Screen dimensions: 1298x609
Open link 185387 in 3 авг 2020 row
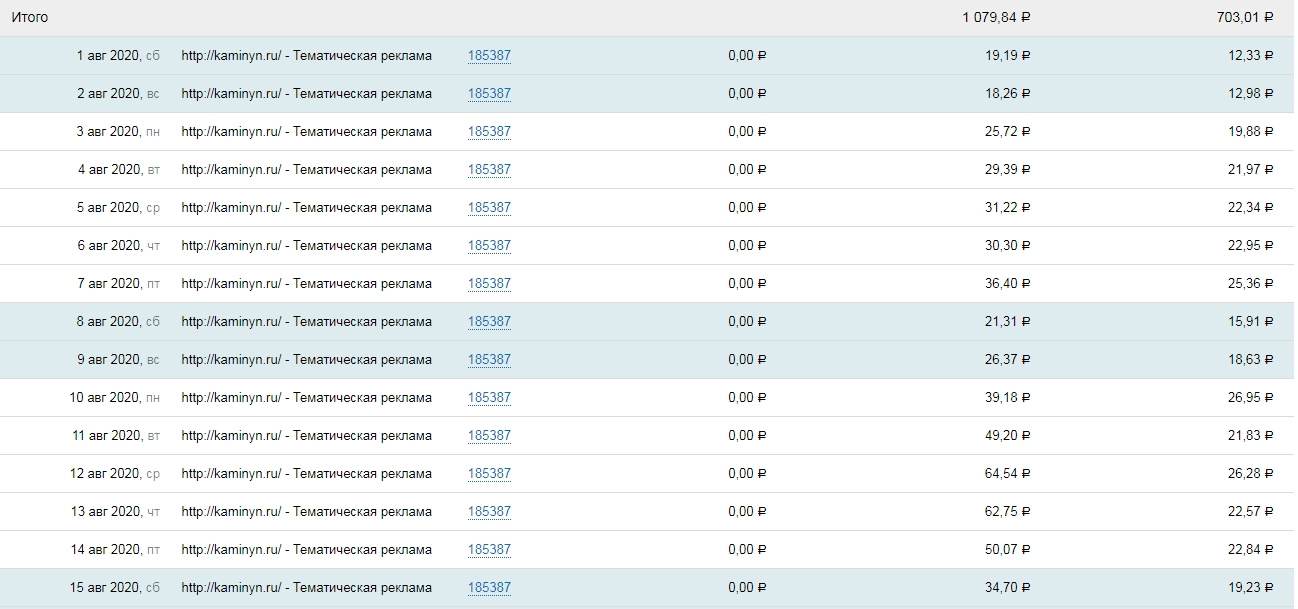(489, 132)
